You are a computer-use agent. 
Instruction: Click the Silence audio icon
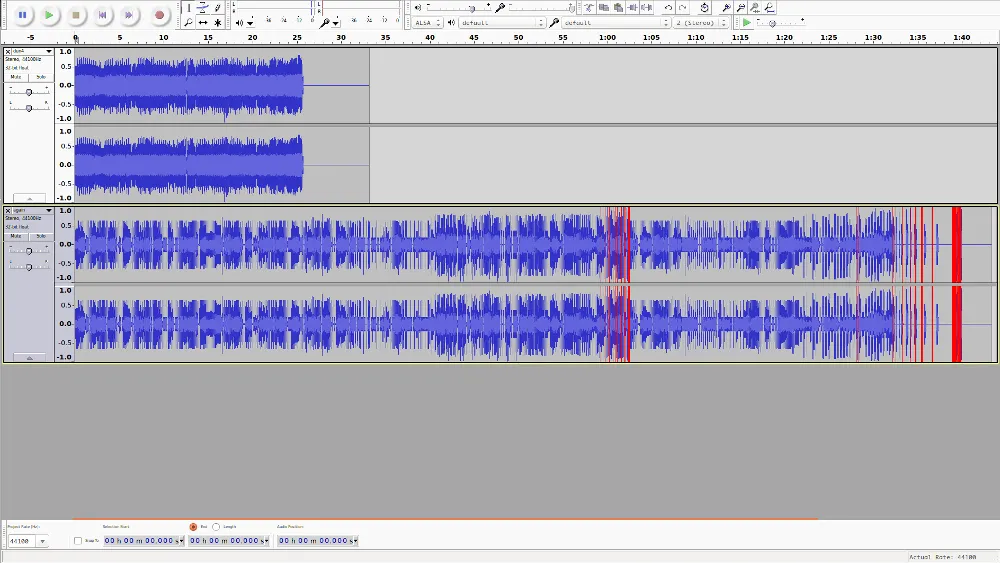[x=647, y=8]
